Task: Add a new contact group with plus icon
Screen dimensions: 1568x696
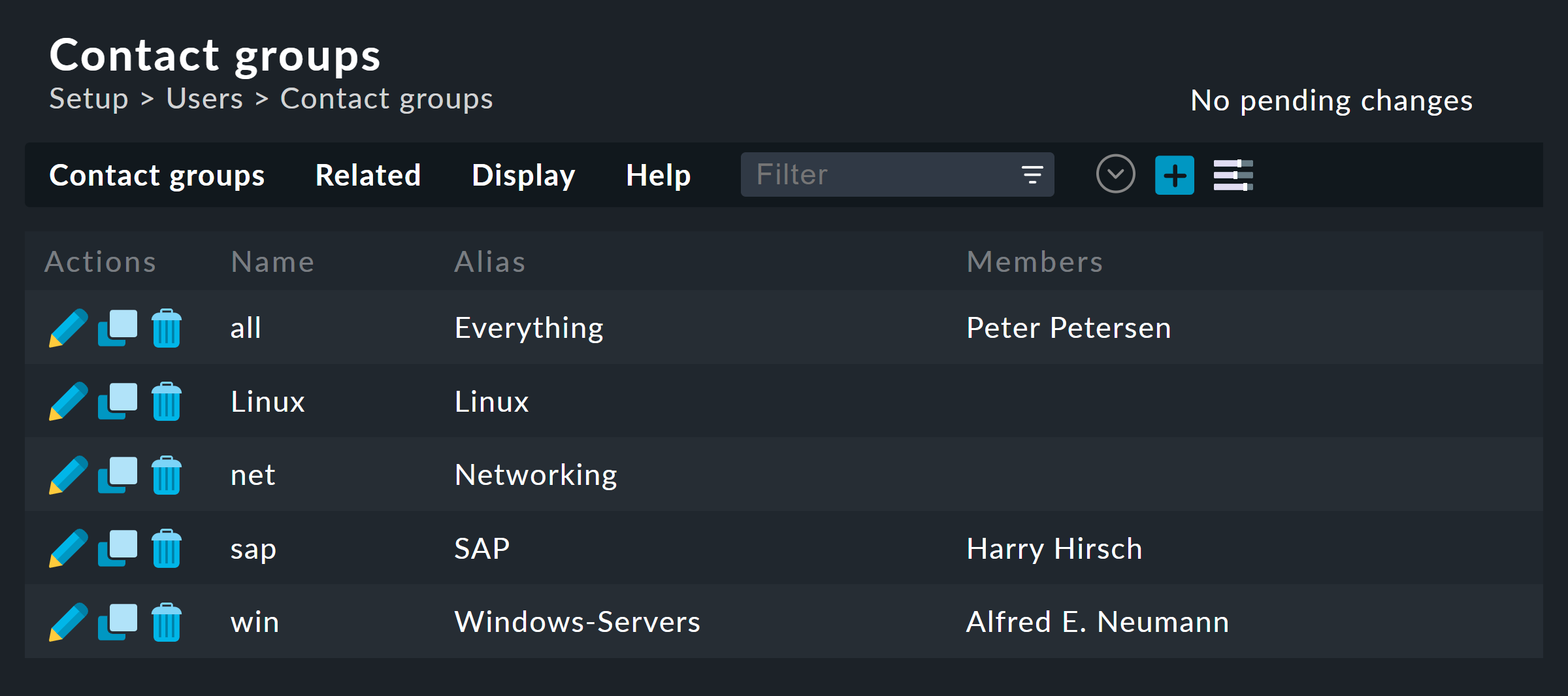Action: (1175, 175)
